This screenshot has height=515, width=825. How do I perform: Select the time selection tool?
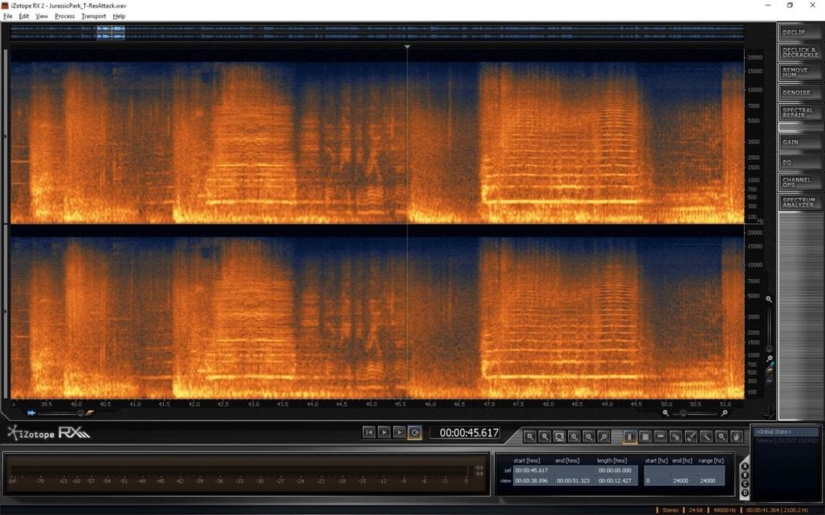click(x=630, y=437)
